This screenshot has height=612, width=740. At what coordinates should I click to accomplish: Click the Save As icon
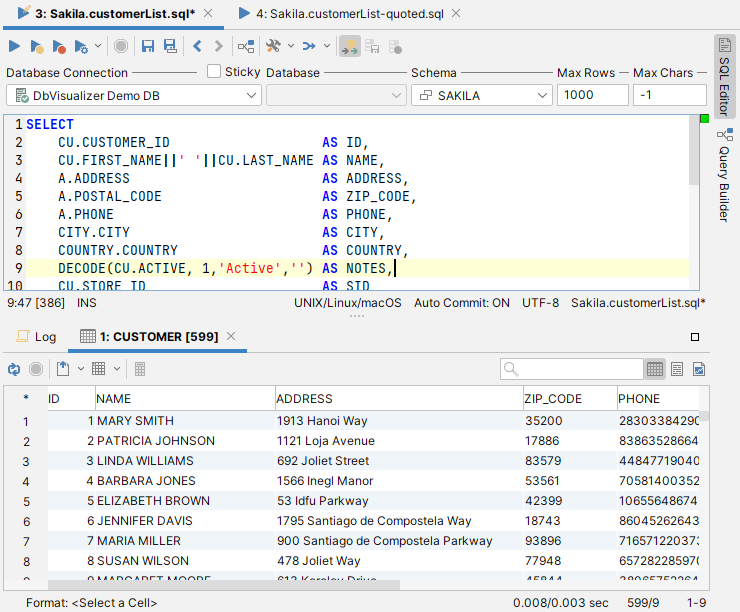[170, 46]
